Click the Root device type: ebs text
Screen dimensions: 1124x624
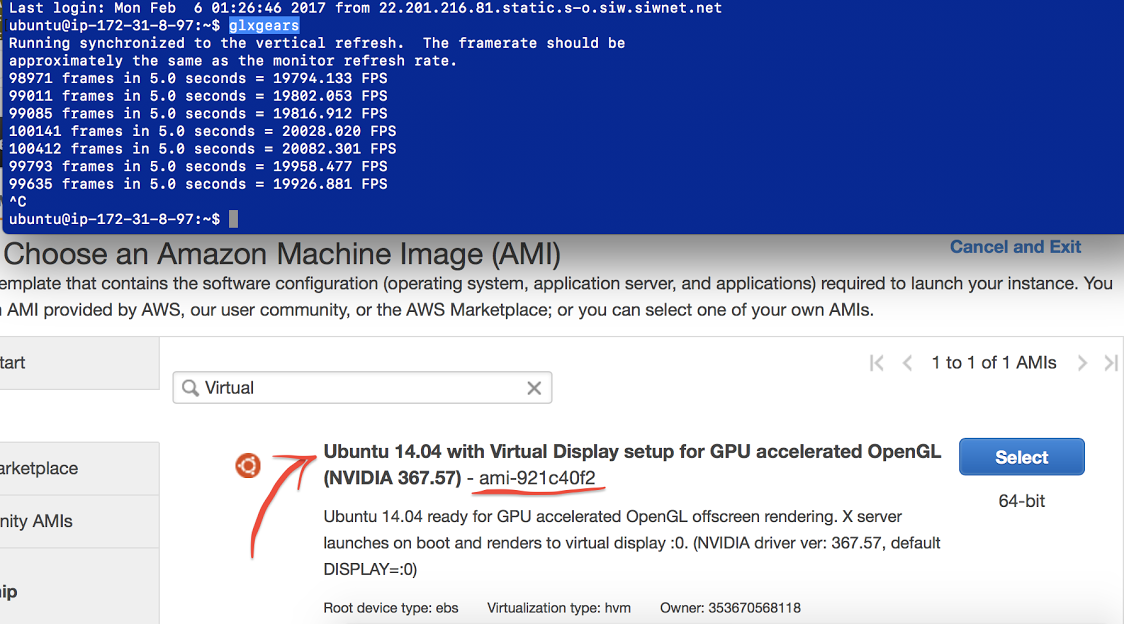[x=391, y=608]
